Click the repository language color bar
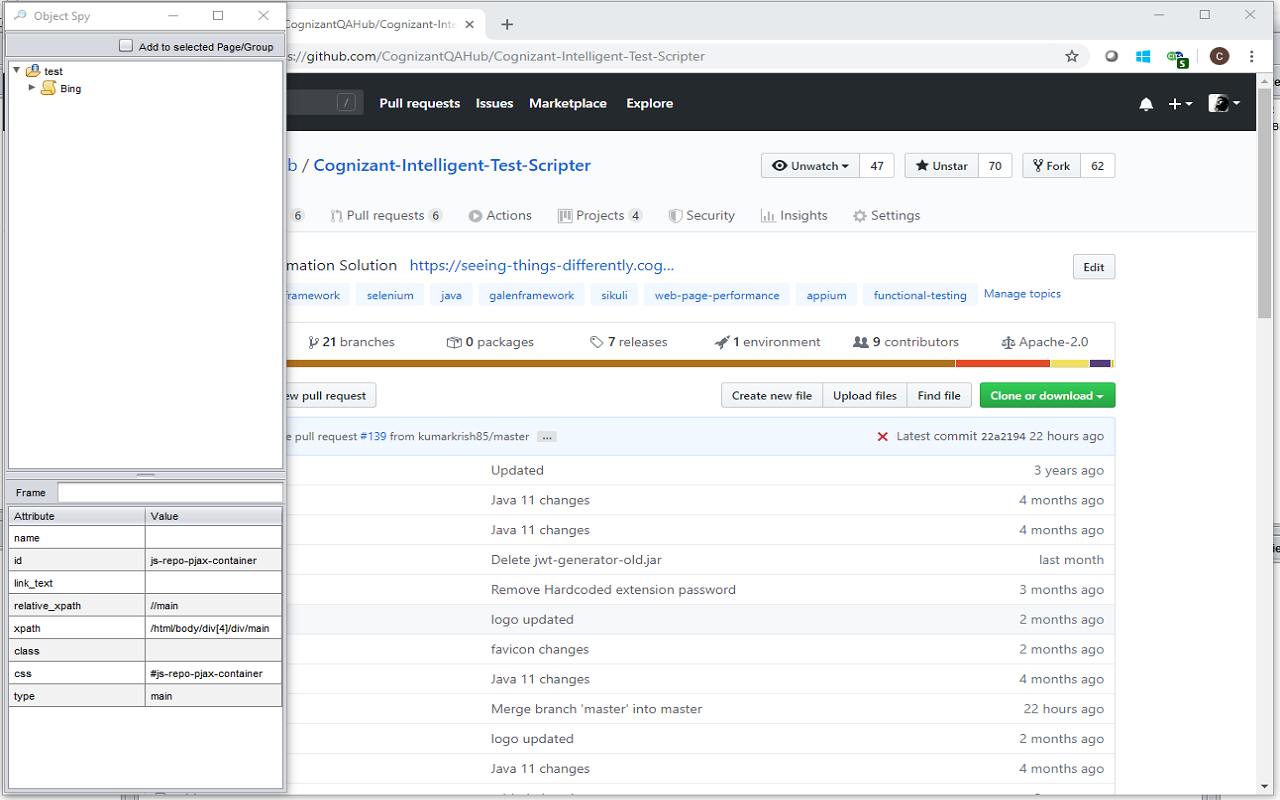The image size is (1280, 800). [x=700, y=366]
